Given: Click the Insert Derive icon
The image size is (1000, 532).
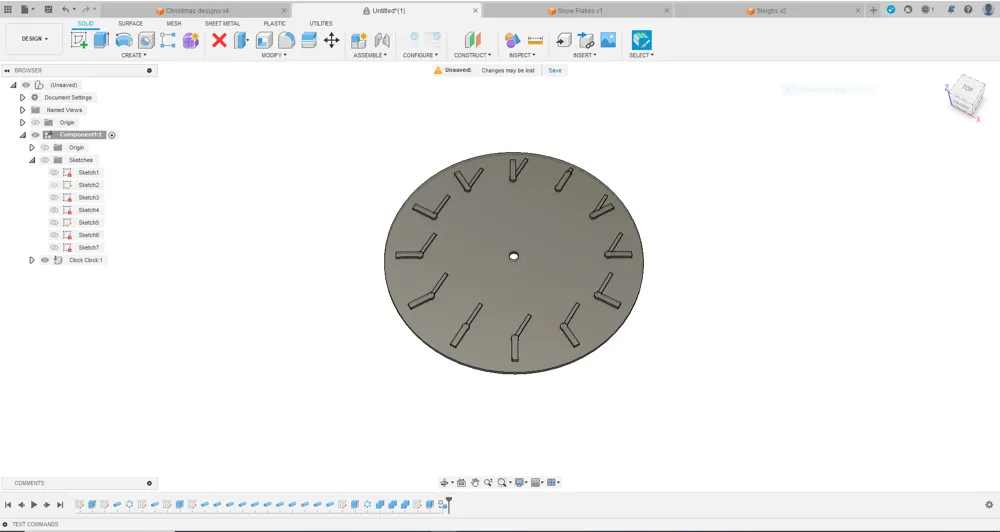Looking at the screenshot, I should point(564,40).
